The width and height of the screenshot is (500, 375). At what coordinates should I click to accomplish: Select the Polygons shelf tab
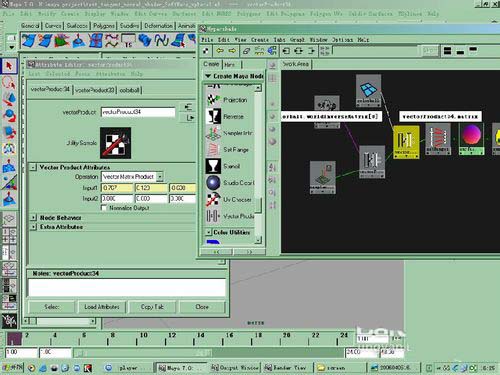(104, 26)
